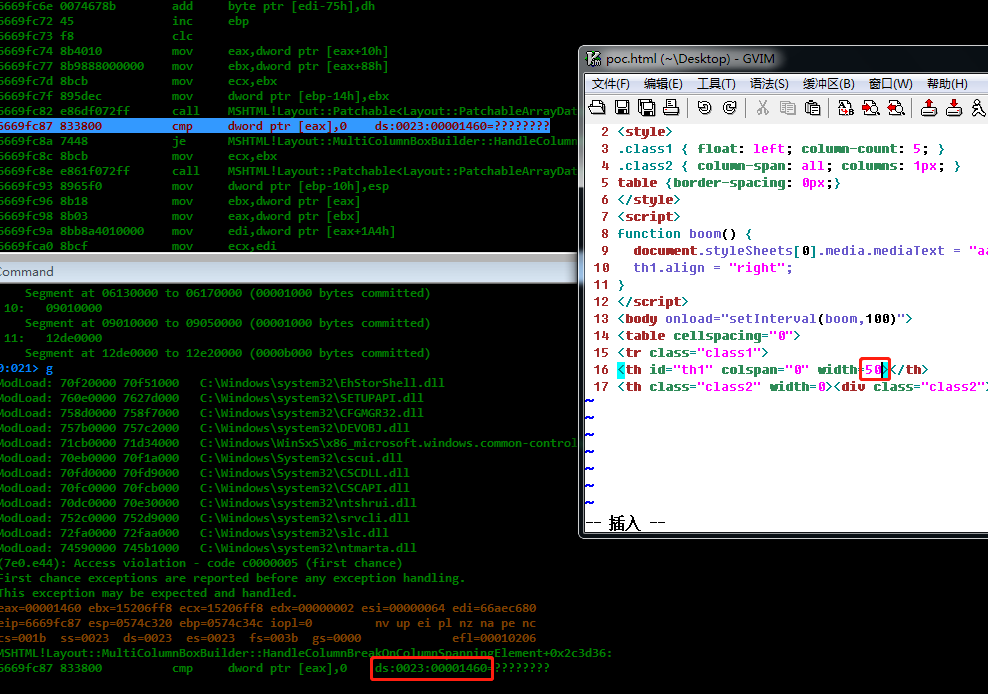The width and height of the screenshot is (988, 694).
Task: Click the Copy icon in GVIM toolbar
Action: (x=788, y=108)
